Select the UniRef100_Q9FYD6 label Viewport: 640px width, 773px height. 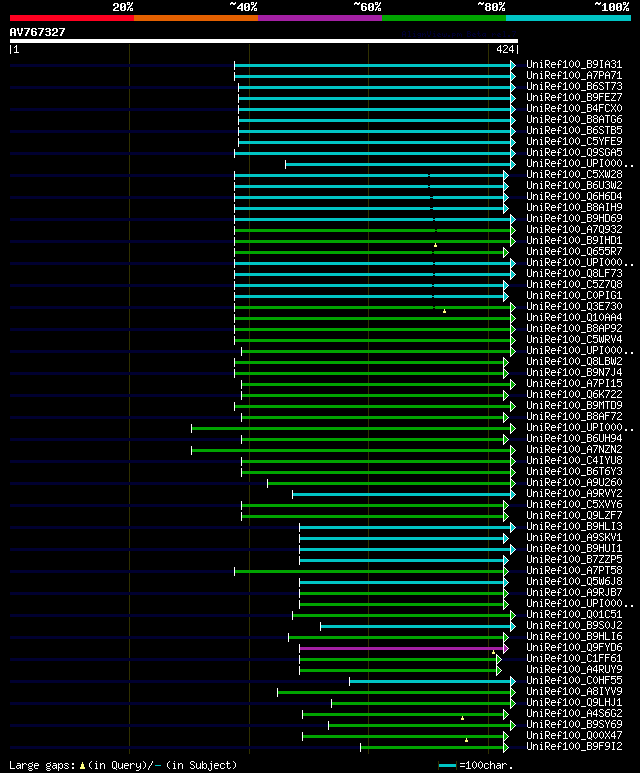coord(574,648)
